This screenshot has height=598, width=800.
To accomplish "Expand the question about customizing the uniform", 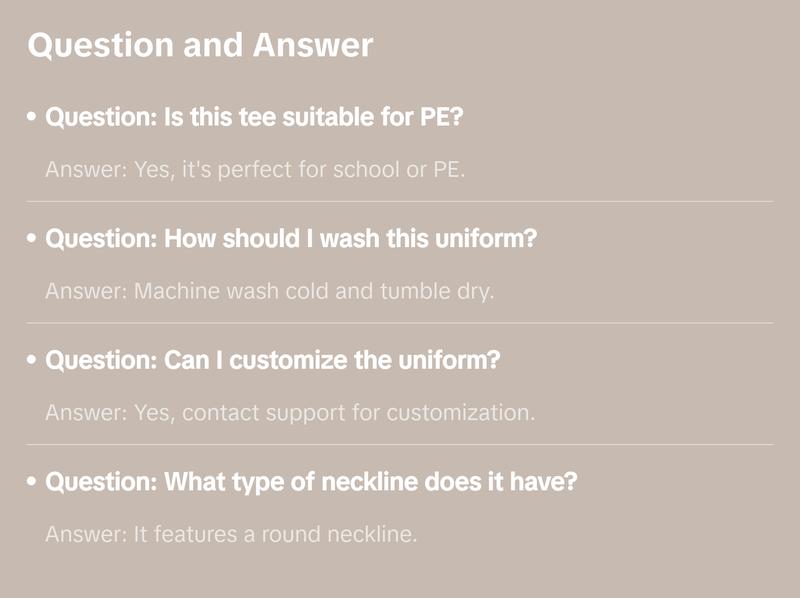I will coord(272,361).
